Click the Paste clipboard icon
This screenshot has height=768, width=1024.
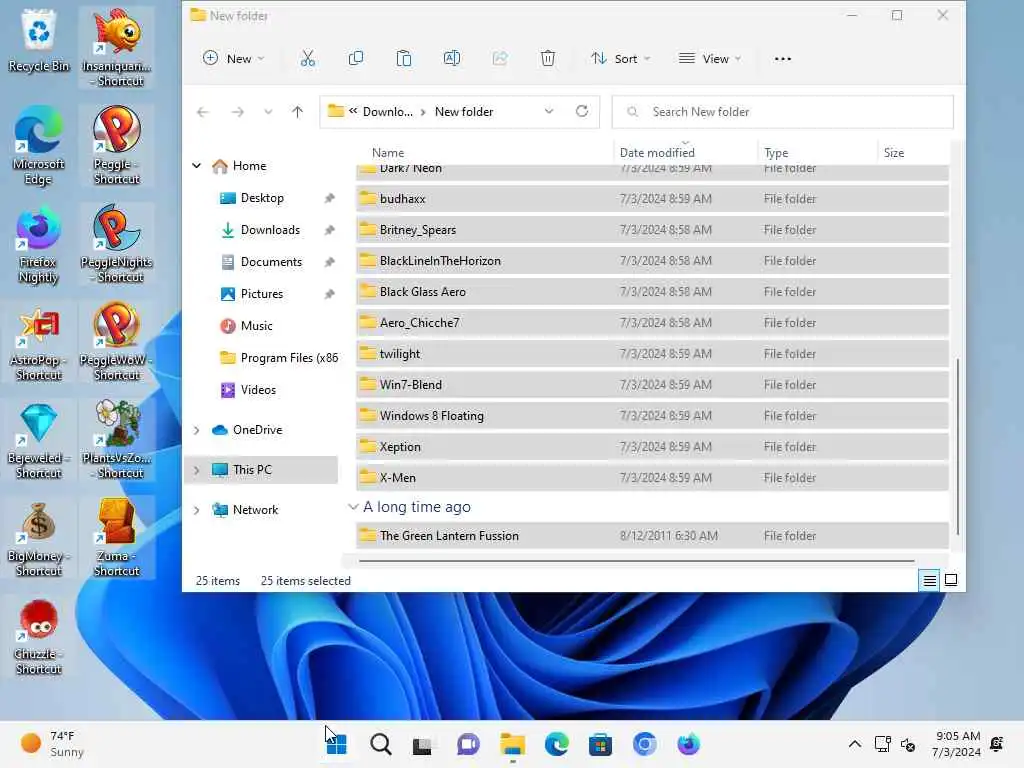click(404, 59)
